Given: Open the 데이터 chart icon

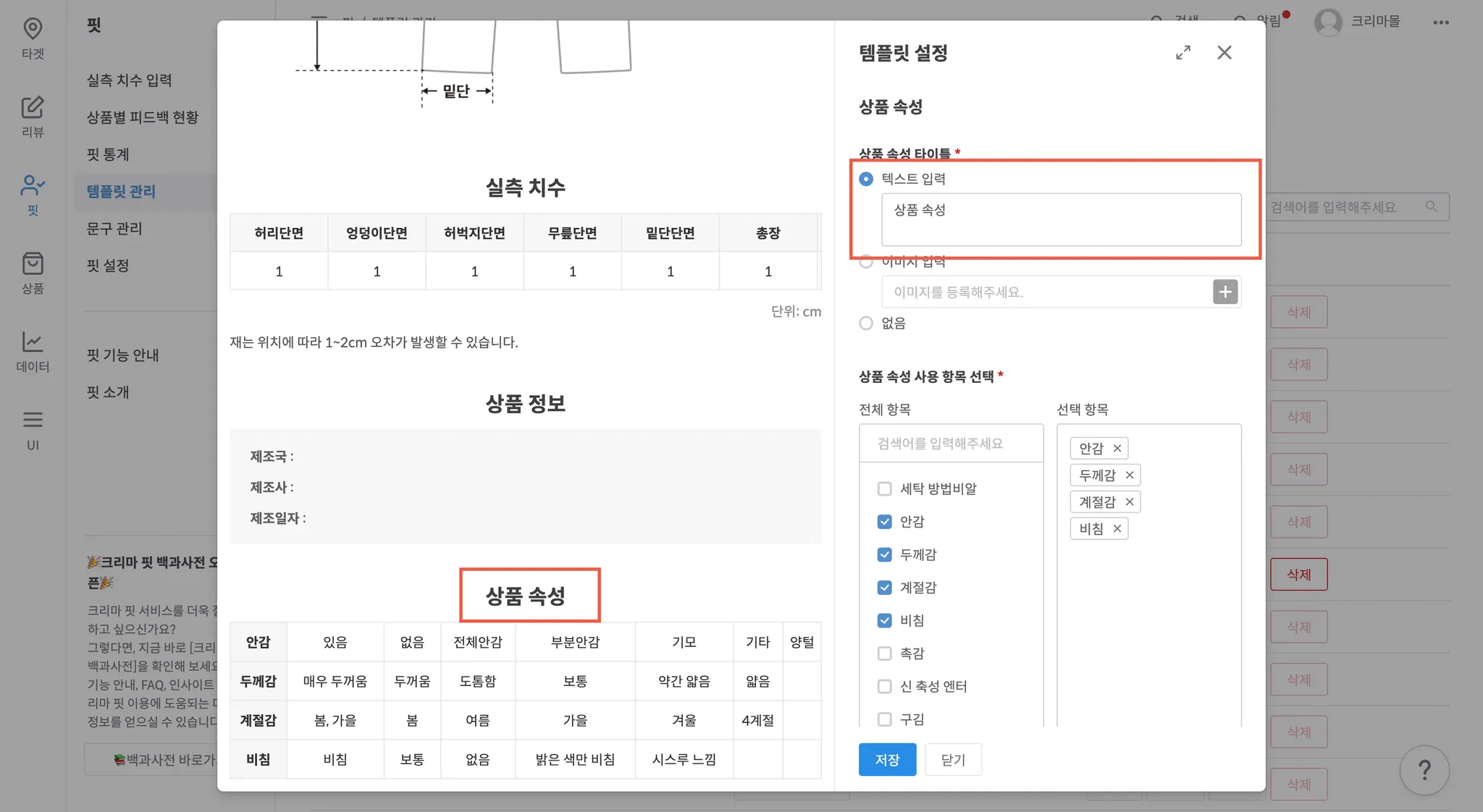Looking at the screenshot, I should coord(33,342).
